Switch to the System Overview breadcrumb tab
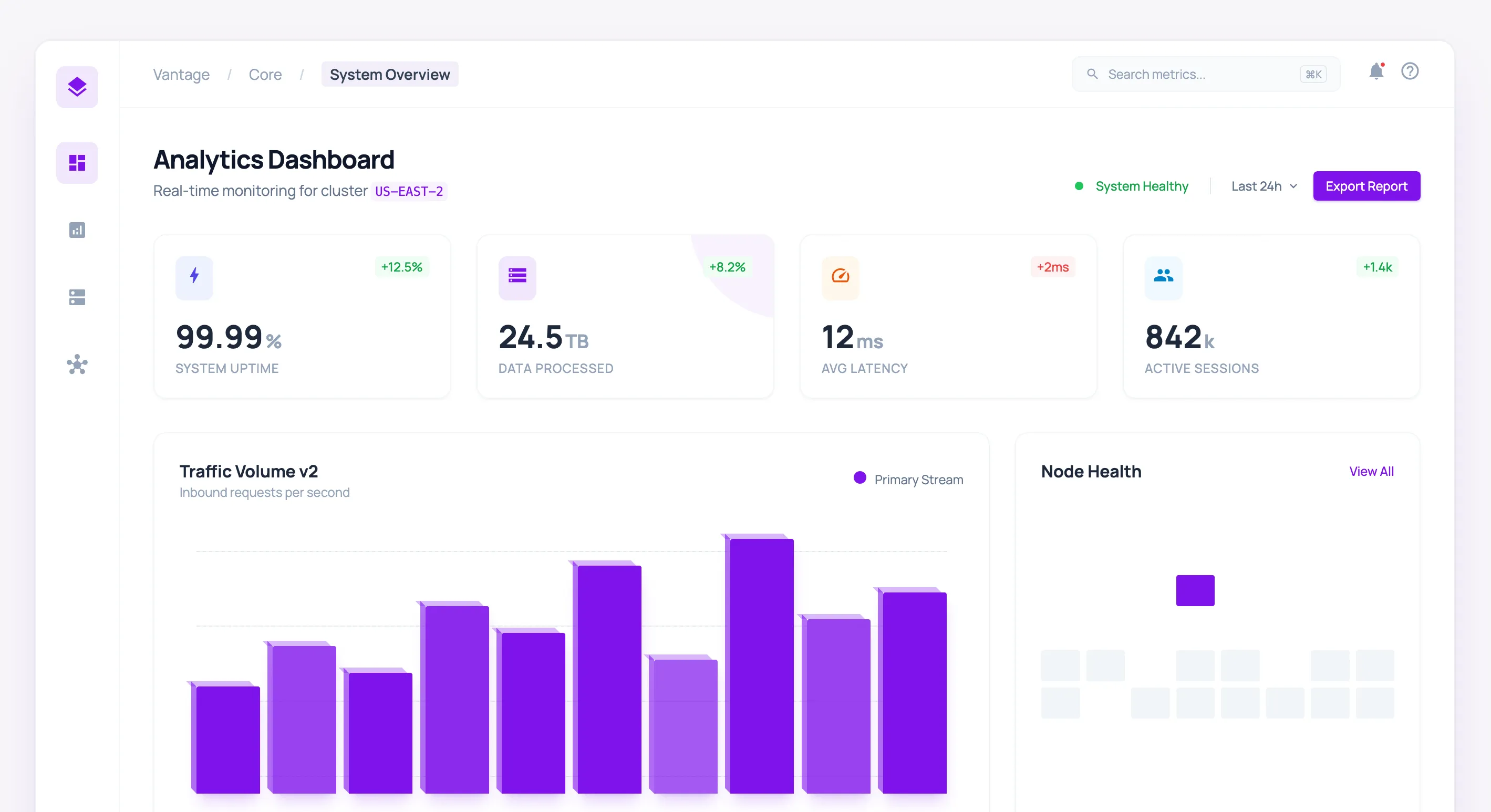 click(x=389, y=74)
